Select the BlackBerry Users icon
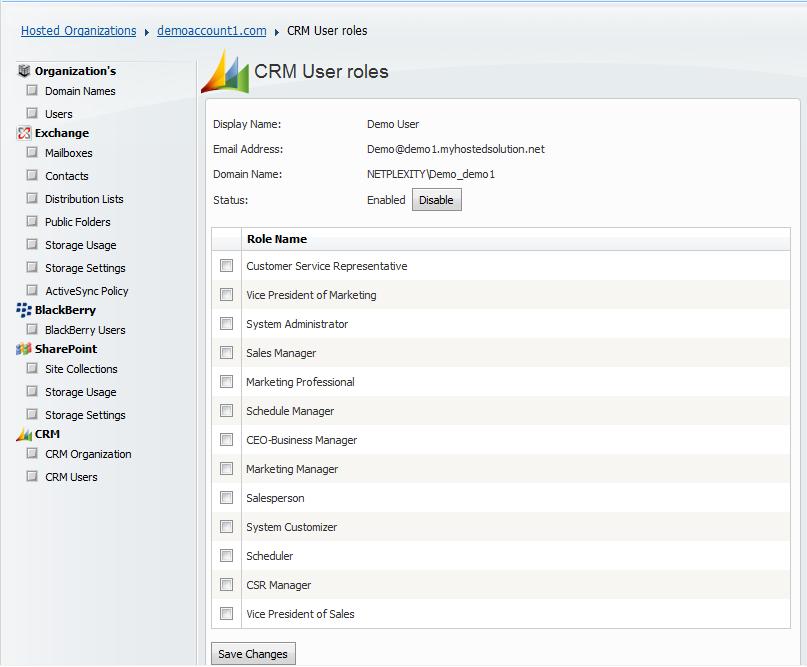807x667 pixels. click(32, 330)
